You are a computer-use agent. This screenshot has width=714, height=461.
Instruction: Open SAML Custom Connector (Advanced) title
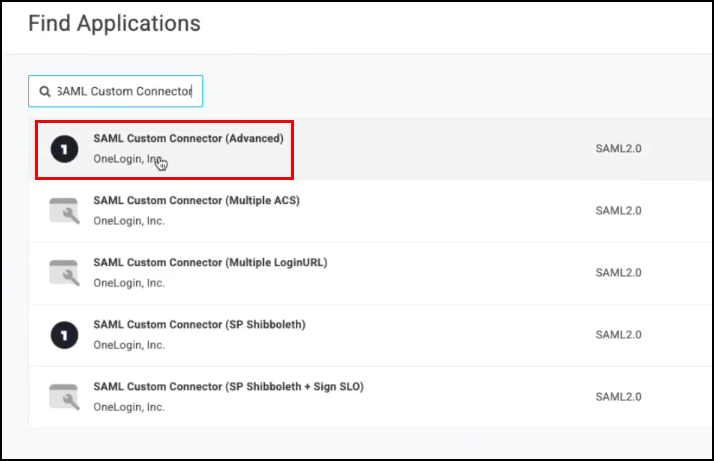coord(188,139)
